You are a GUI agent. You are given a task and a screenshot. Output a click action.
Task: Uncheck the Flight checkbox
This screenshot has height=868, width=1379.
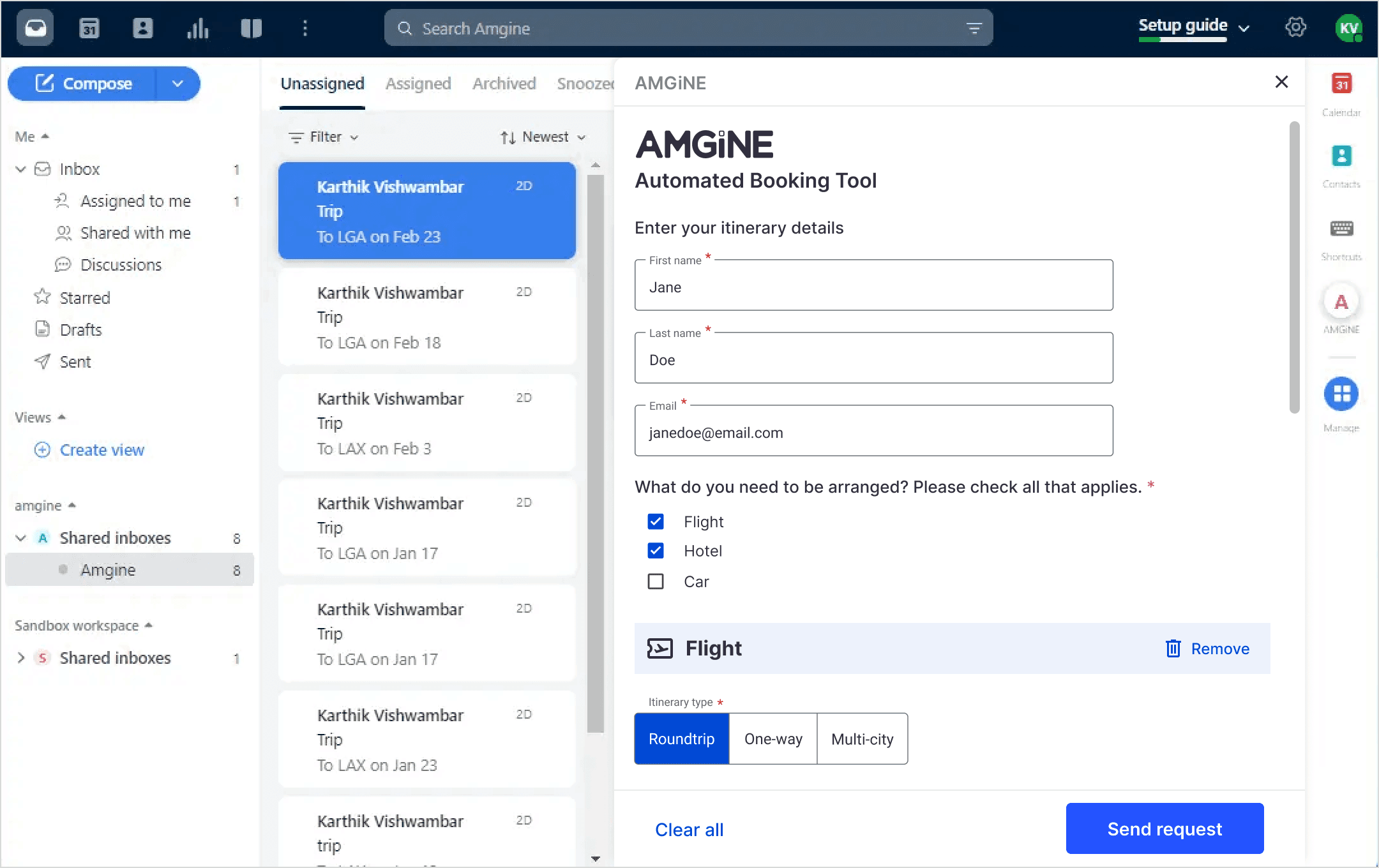pos(655,521)
